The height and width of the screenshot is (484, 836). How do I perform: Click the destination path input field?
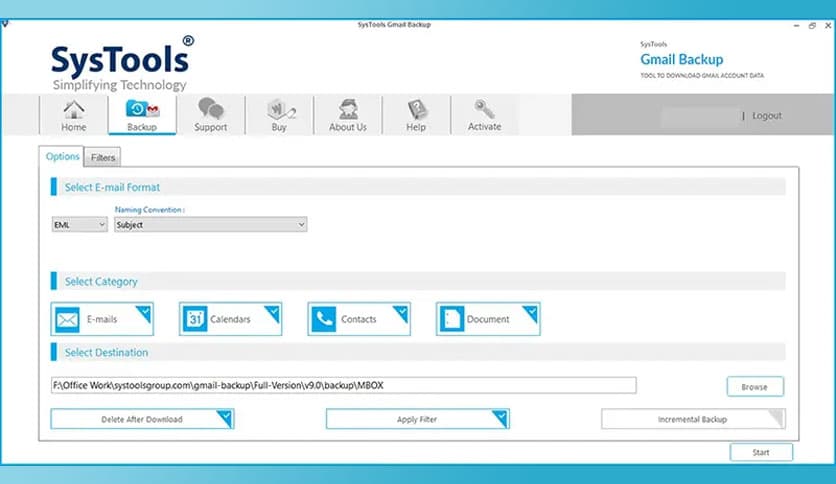[343, 385]
